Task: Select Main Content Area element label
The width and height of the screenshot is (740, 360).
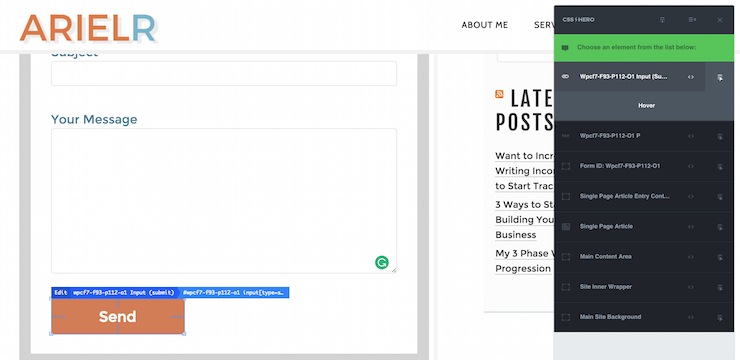Action: 605,257
